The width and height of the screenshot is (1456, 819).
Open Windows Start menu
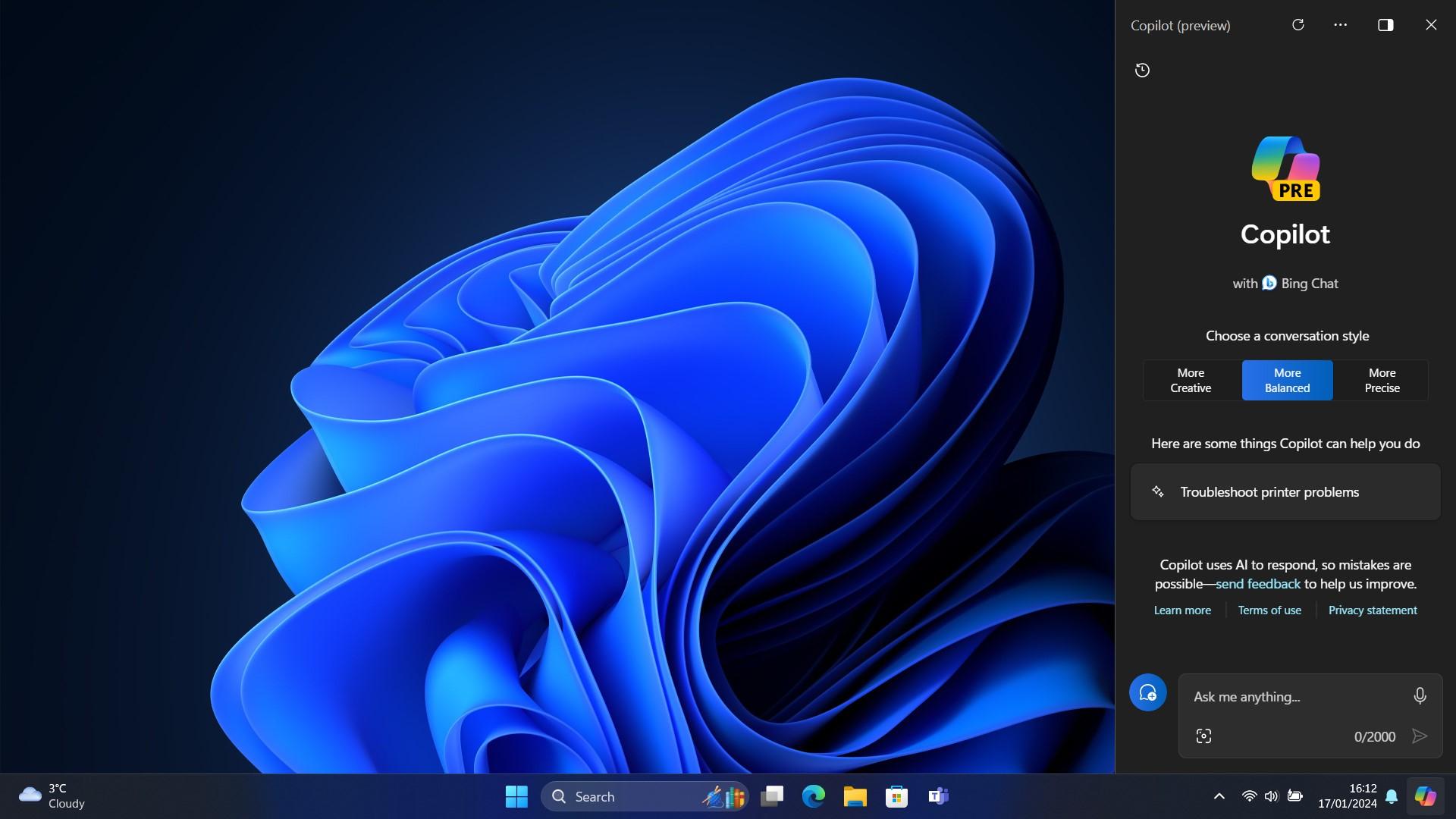516,795
